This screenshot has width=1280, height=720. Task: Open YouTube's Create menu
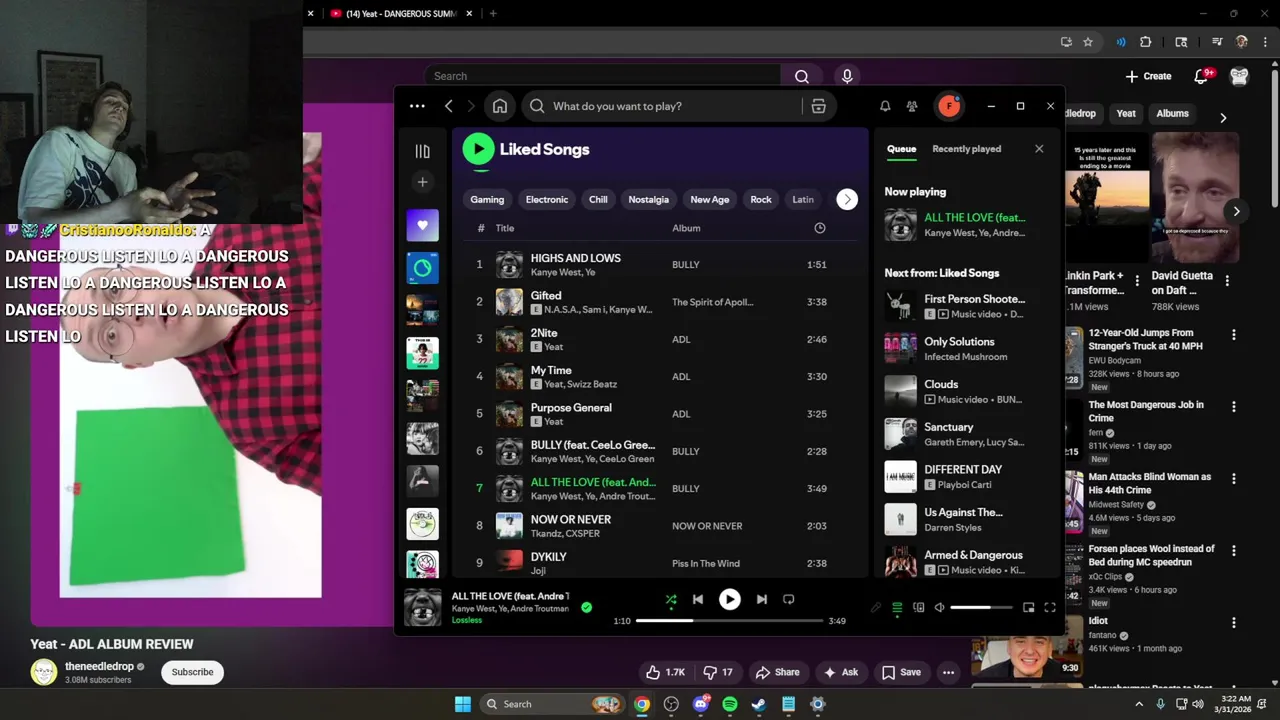pyautogui.click(x=1148, y=76)
